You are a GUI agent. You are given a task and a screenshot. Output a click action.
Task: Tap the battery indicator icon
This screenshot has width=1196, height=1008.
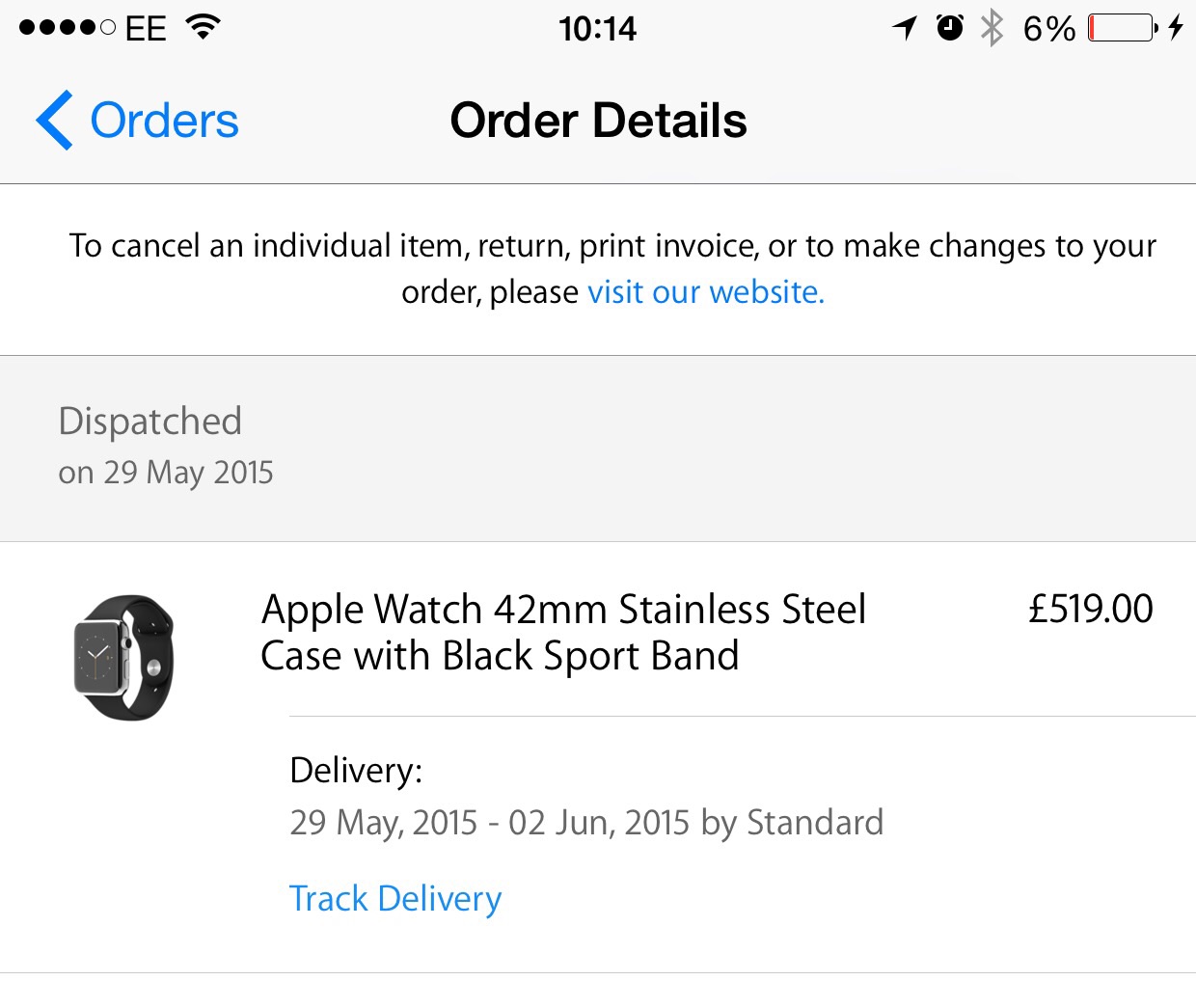1123,28
